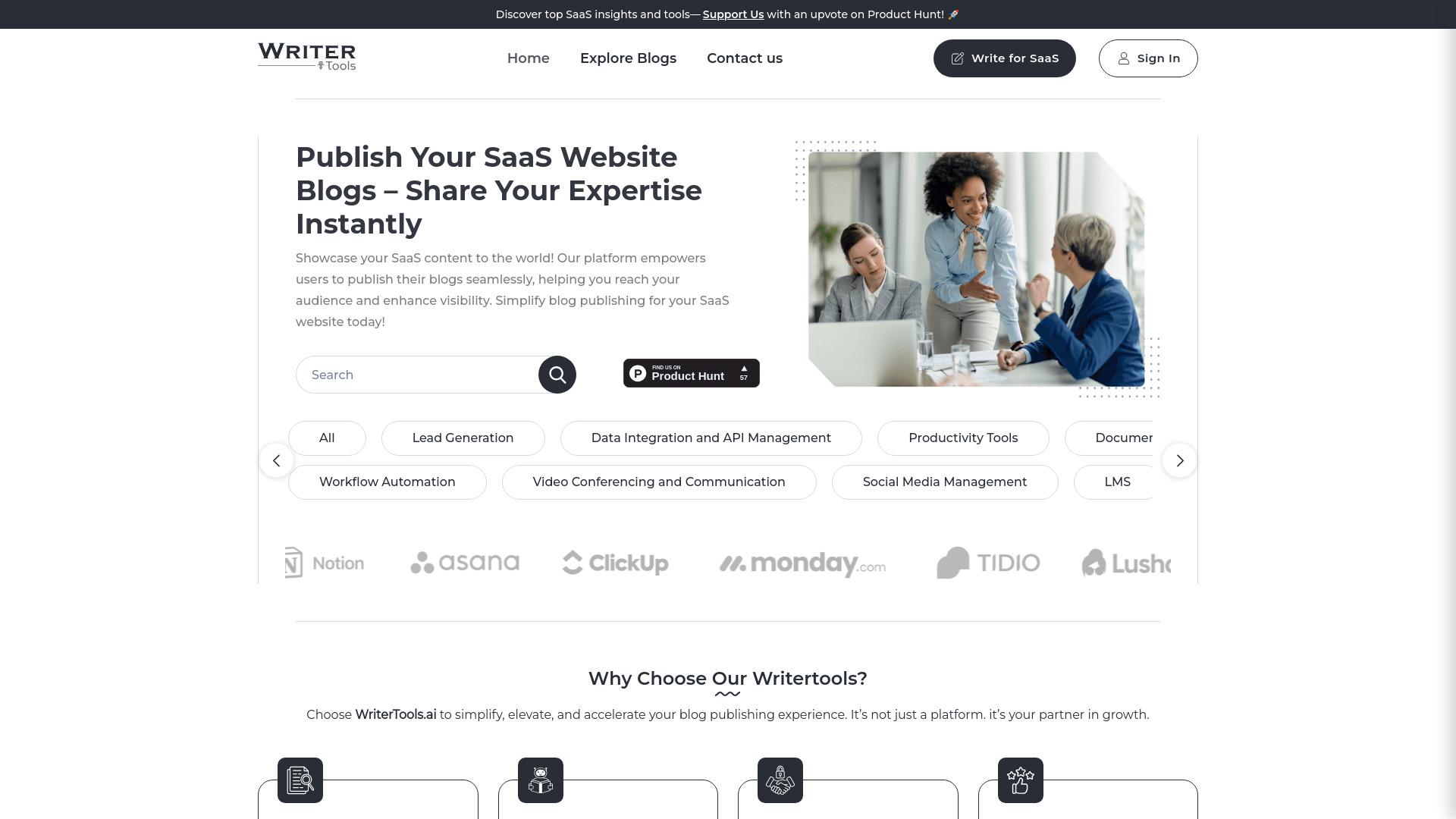Click the Tidio logo icon

click(951, 562)
